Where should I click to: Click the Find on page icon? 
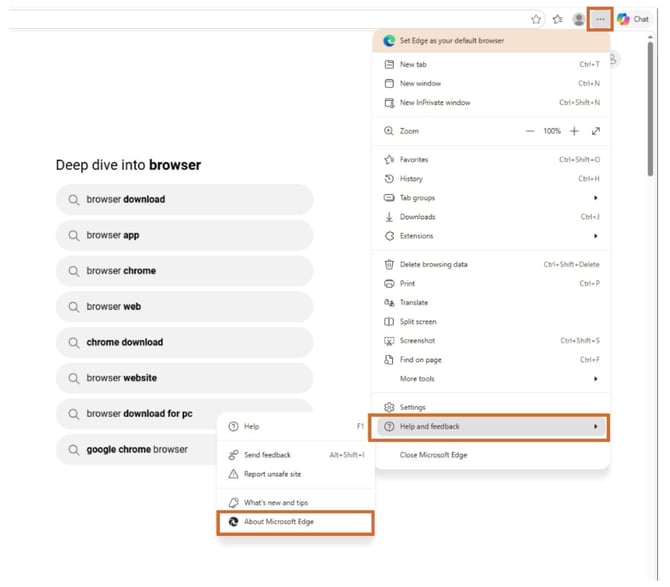[389, 360]
